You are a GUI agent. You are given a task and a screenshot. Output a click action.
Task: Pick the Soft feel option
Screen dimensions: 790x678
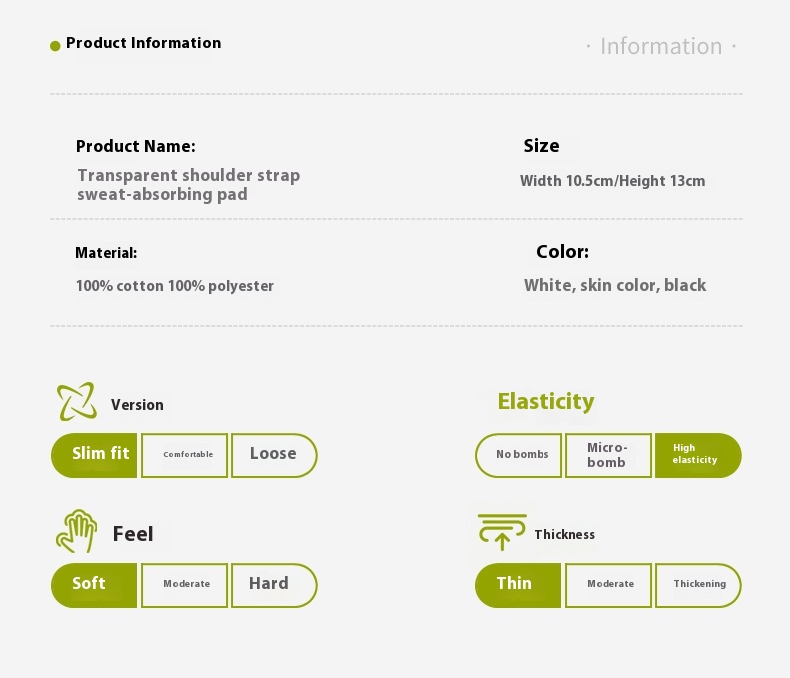click(x=94, y=585)
